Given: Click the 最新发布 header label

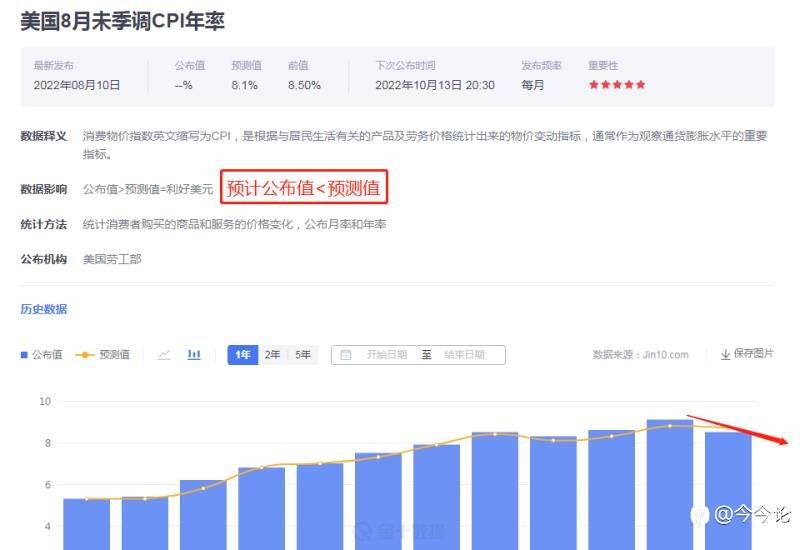Looking at the screenshot, I should (54, 65).
